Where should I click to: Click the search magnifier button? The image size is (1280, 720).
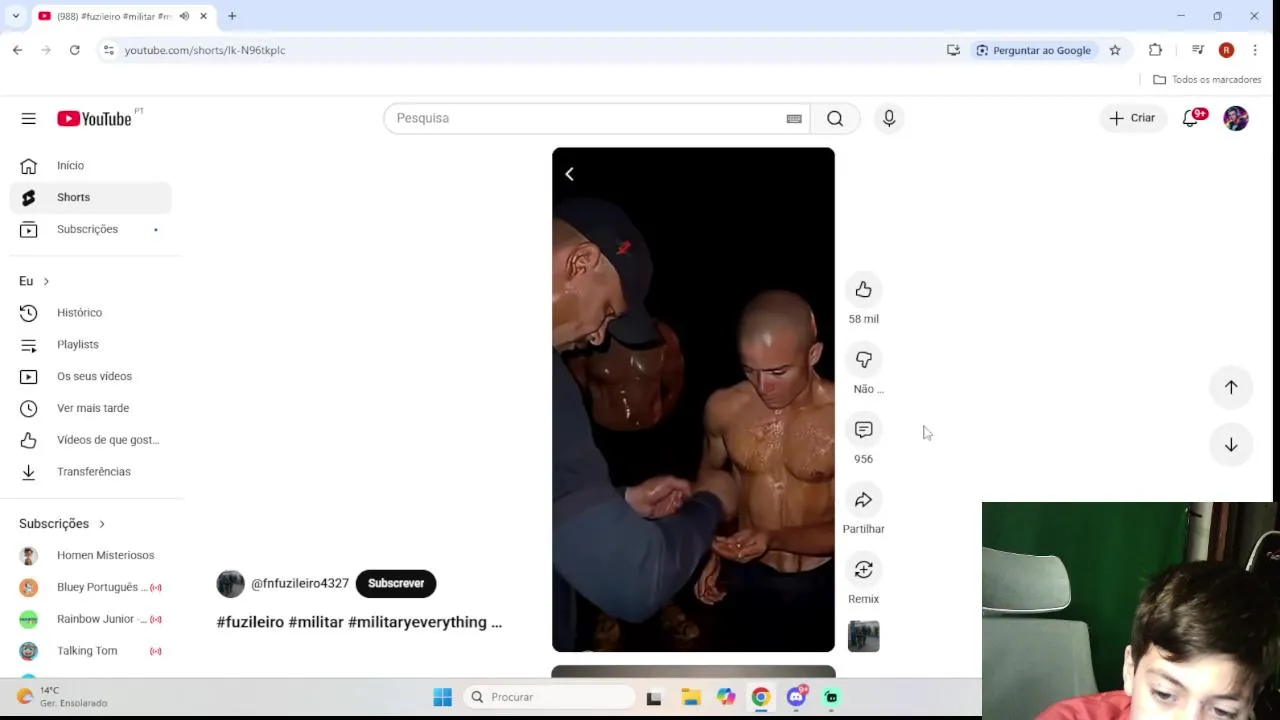pos(835,118)
